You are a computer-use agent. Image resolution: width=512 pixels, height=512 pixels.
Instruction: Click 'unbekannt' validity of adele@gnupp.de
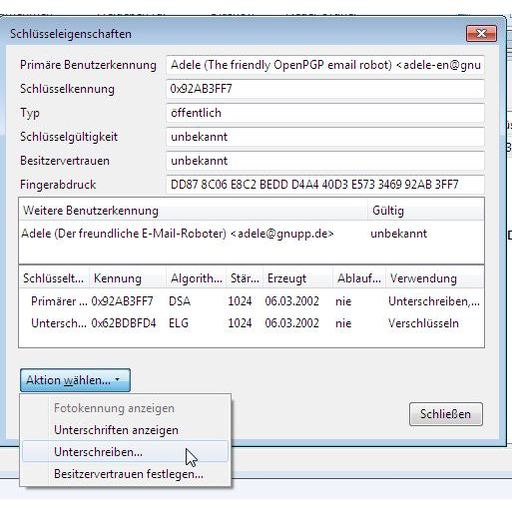point(398,233)
